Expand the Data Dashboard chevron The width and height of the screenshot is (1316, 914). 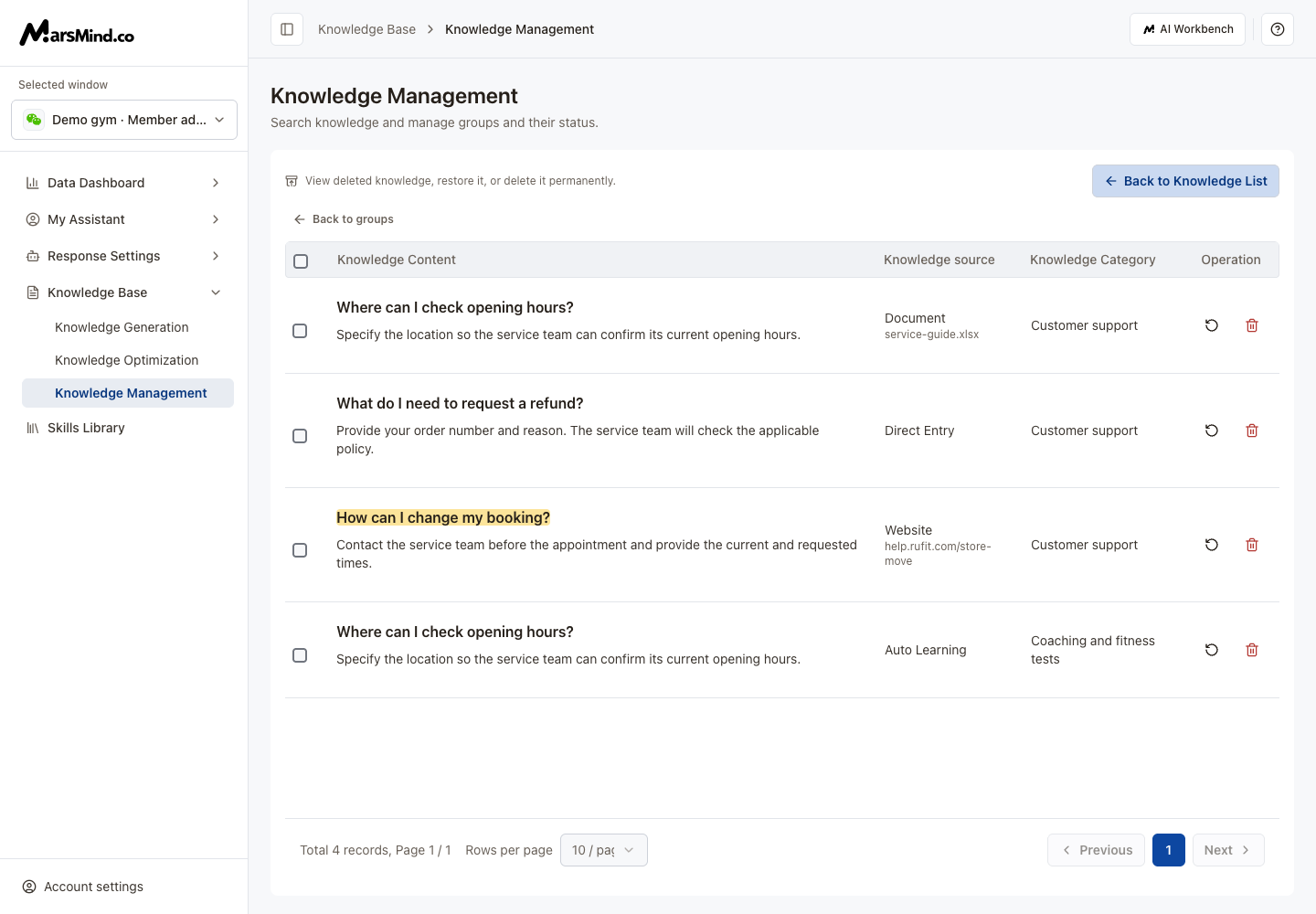click(x=216, y=183)
